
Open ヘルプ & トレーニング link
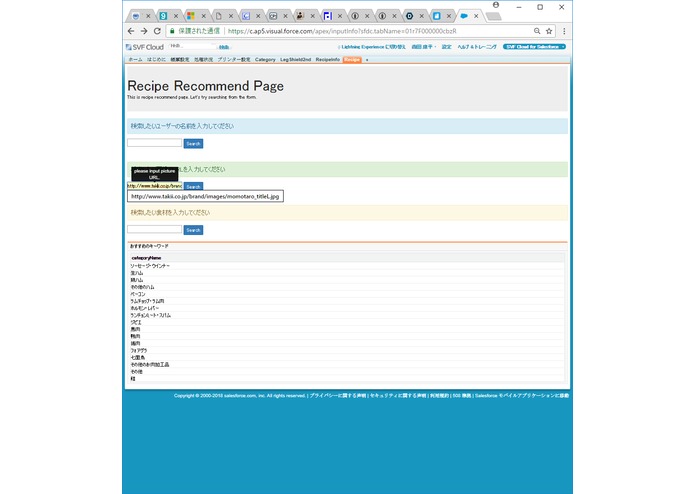(477, 47)
